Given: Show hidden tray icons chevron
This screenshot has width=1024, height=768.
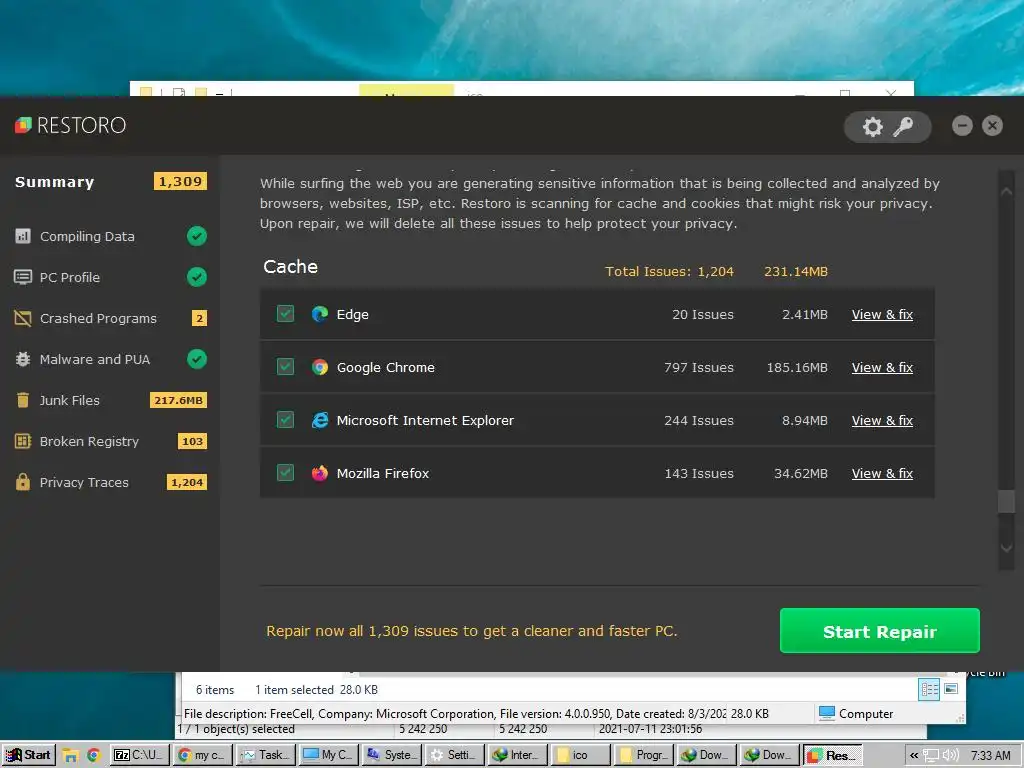Looking at the screenshot, I should (x=914, y=756).
